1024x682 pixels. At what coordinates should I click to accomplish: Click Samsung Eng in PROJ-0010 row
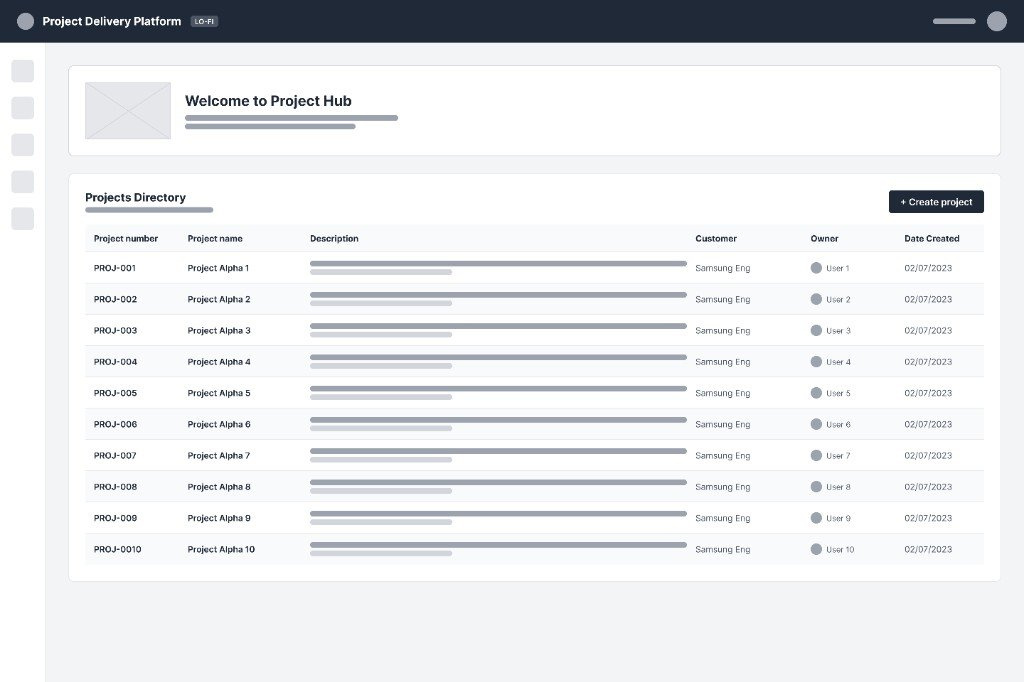[x=723, y=549]
